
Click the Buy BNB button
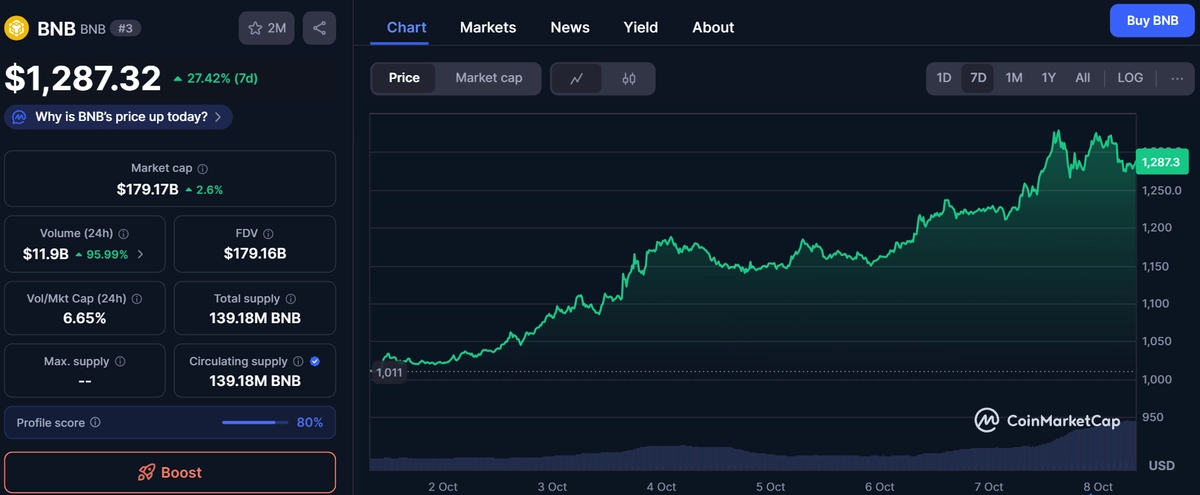(x=1152, y=20)
